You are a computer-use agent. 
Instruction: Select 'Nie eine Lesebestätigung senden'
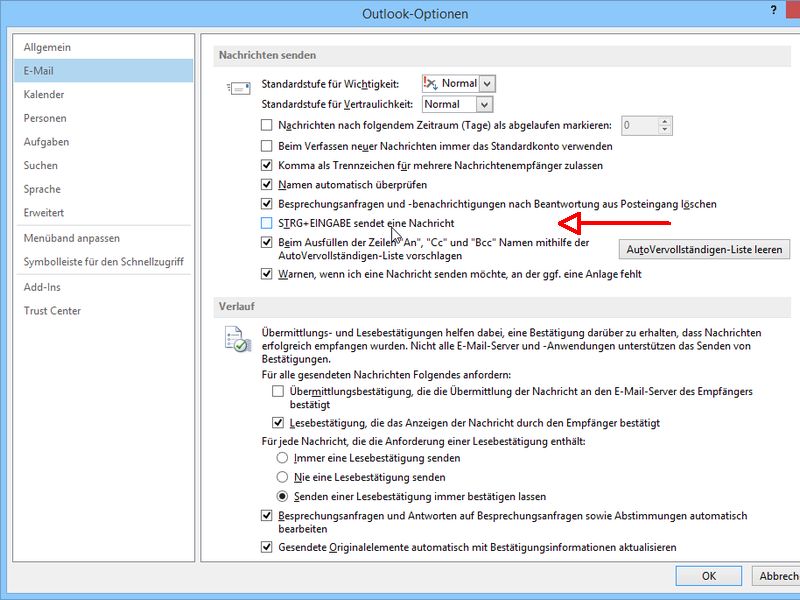282,478
